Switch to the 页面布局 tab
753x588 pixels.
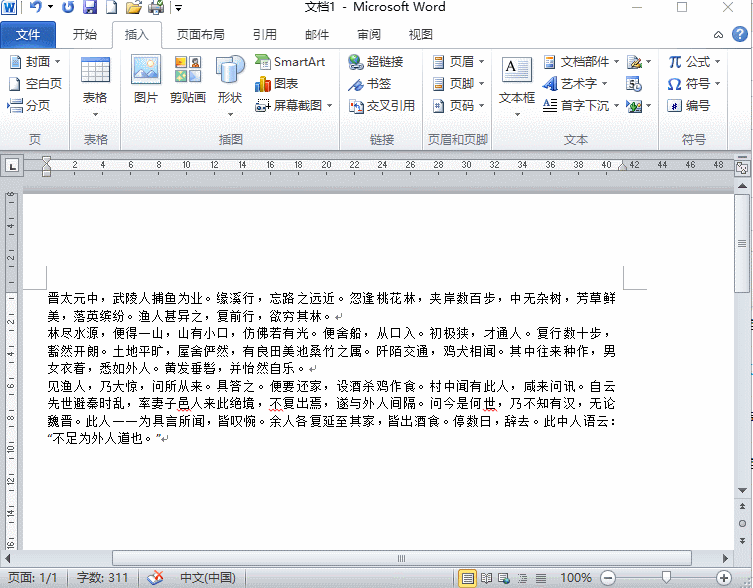pos(201,35)
